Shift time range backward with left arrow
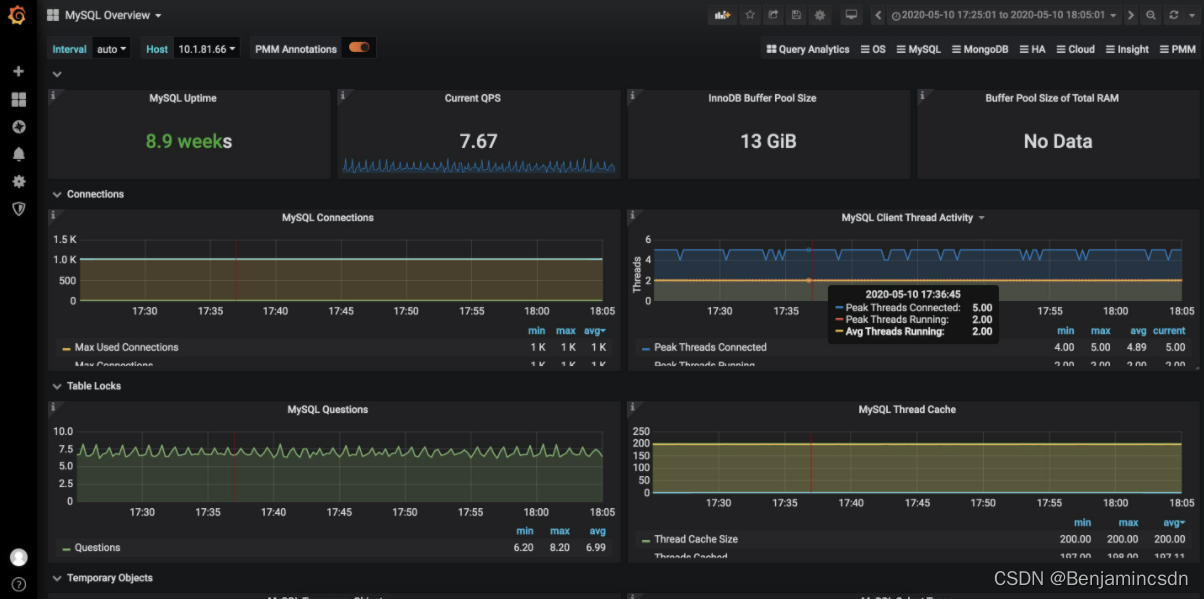 (878, 15)
